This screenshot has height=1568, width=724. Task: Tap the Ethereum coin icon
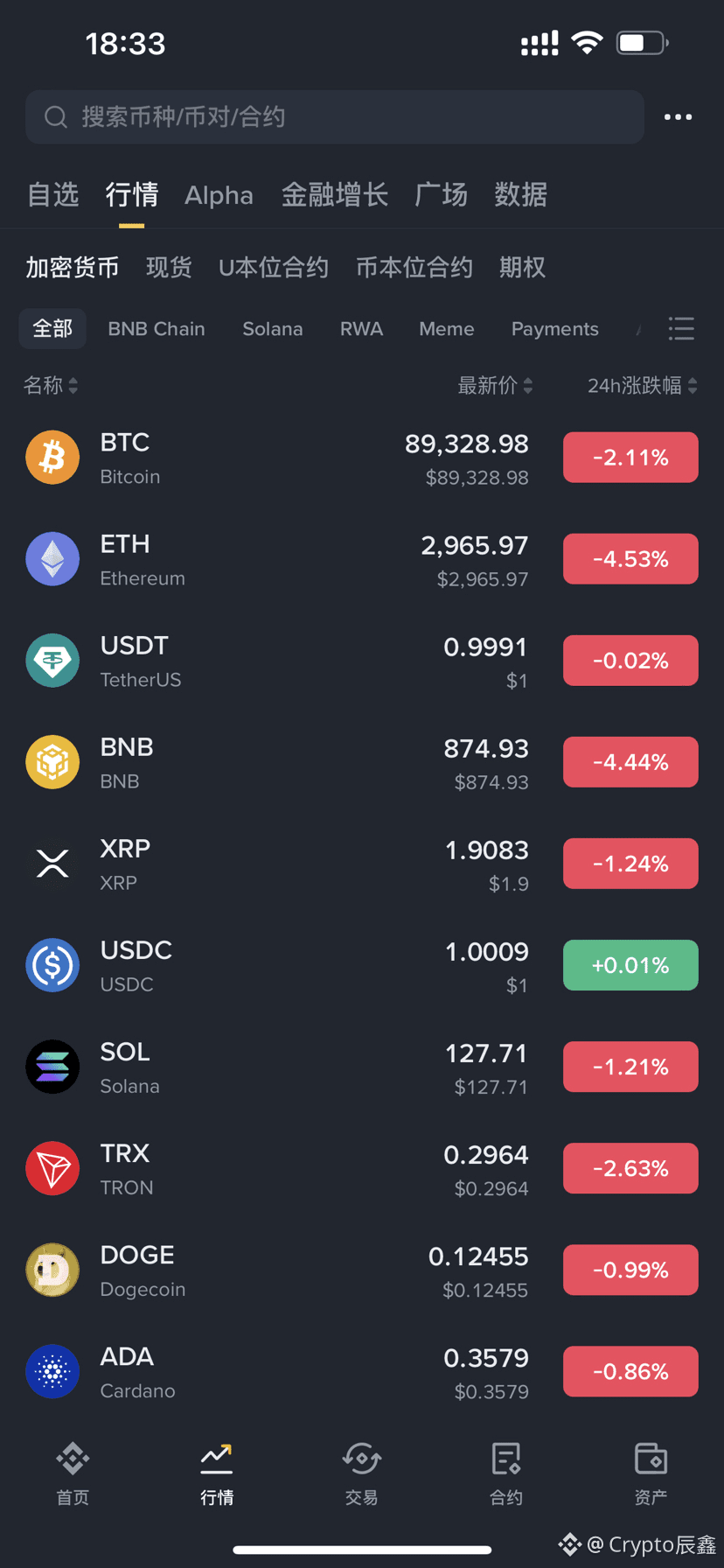tap(52, 558)
